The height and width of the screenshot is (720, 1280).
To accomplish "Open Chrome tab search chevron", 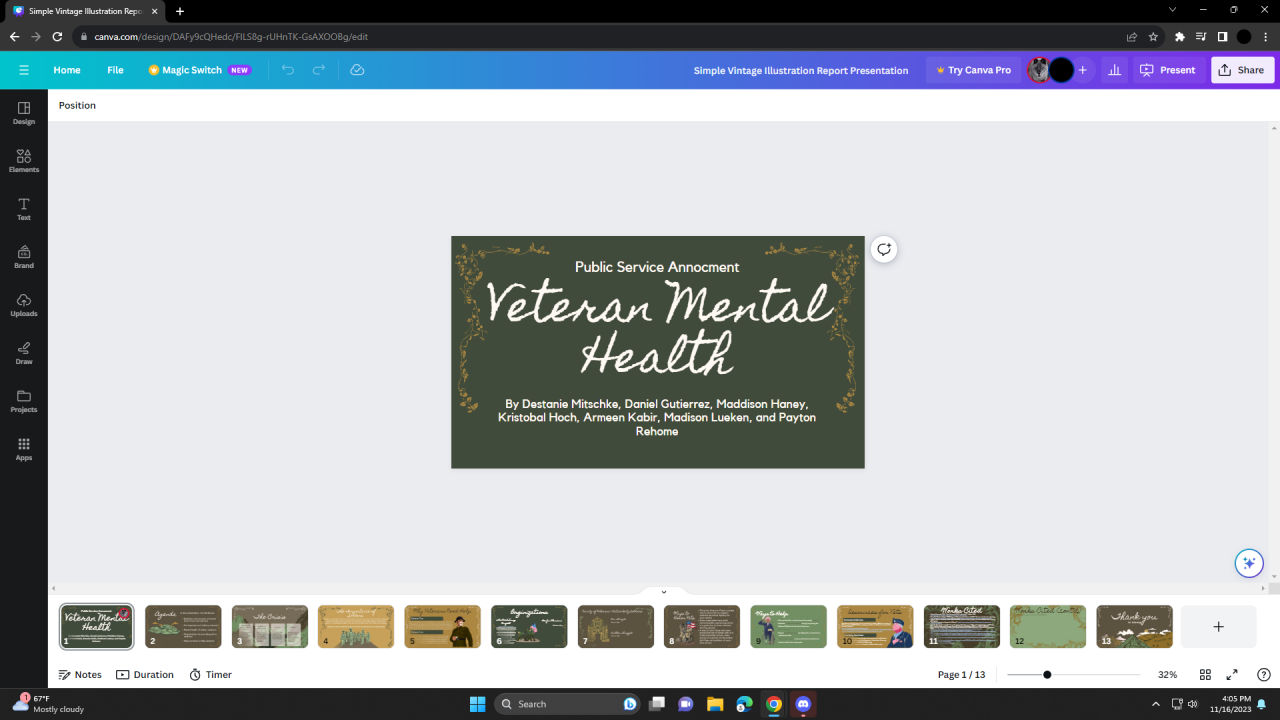I will 1173,10.
